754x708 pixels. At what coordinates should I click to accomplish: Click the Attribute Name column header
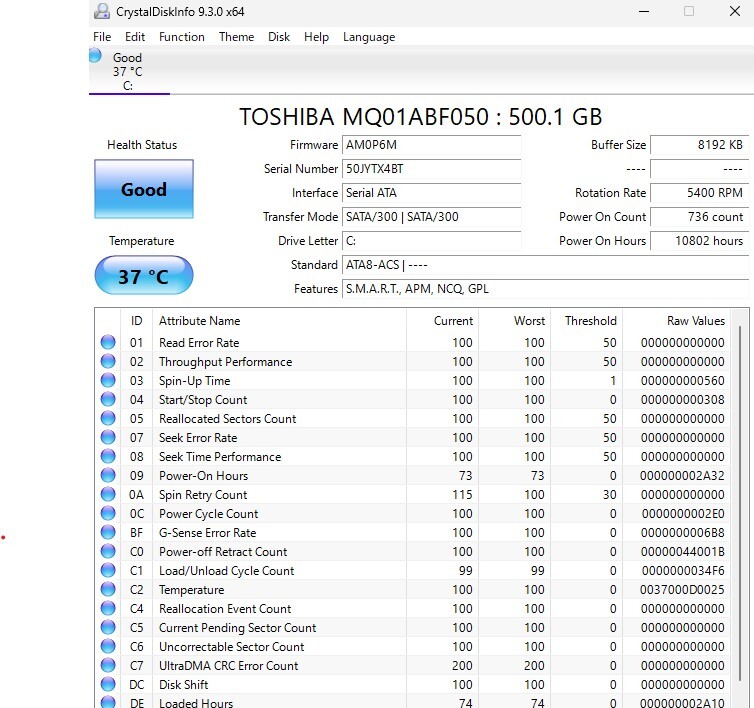point(200,321)
